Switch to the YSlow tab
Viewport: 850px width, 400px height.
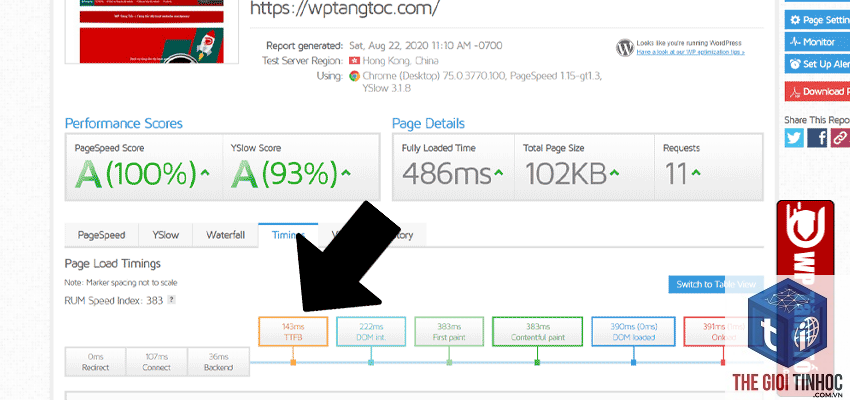[165, 235]
